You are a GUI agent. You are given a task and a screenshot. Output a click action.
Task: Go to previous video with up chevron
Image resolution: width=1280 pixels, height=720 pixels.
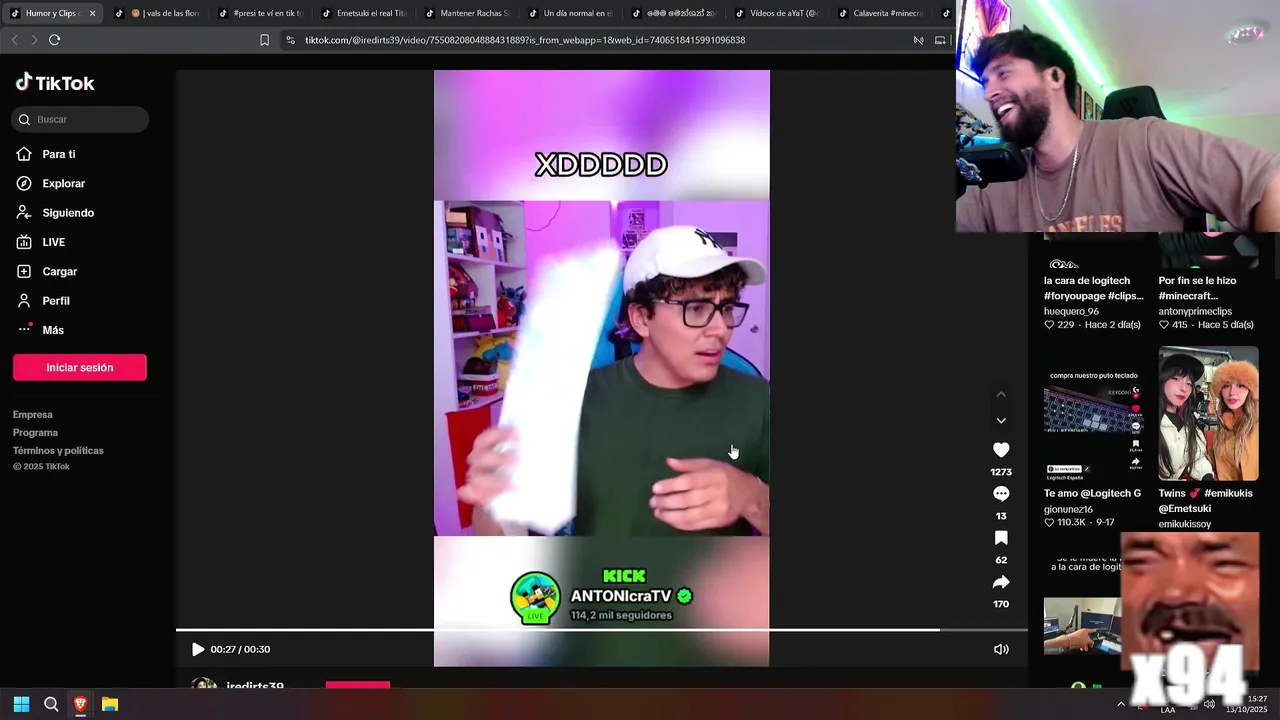[x=1001, y=394]
